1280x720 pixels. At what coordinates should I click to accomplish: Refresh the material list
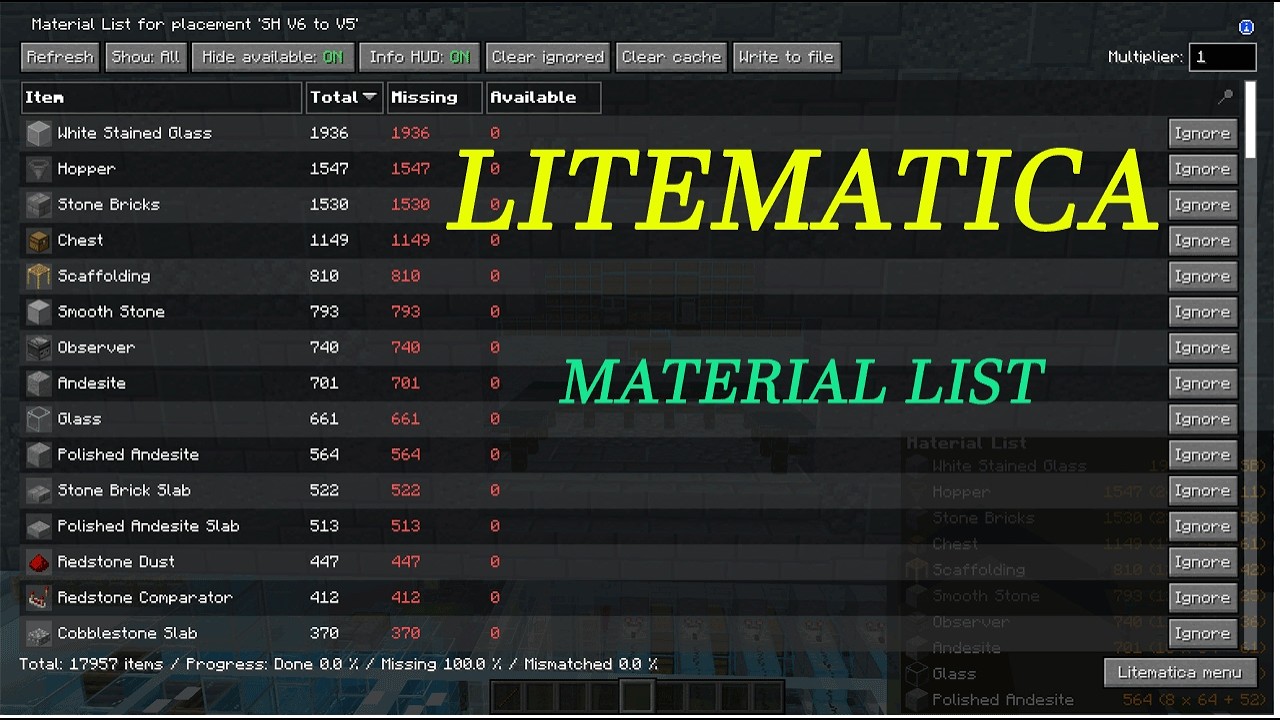point(60,57)
